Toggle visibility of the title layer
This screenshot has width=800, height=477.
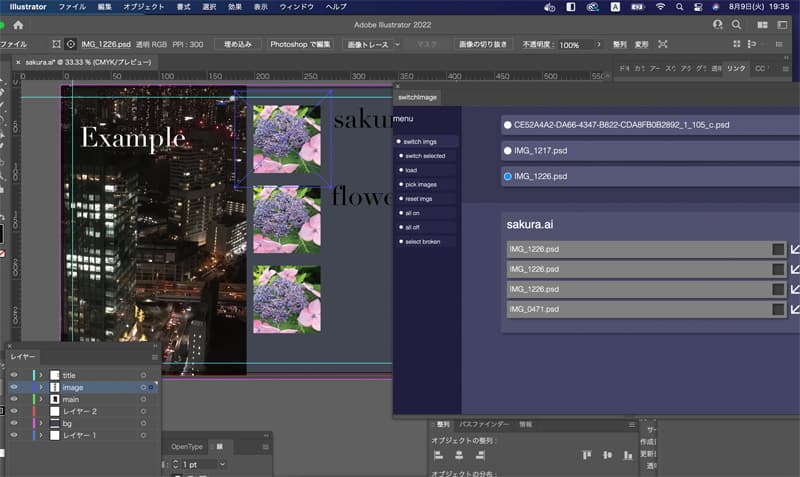click(14, 375)
